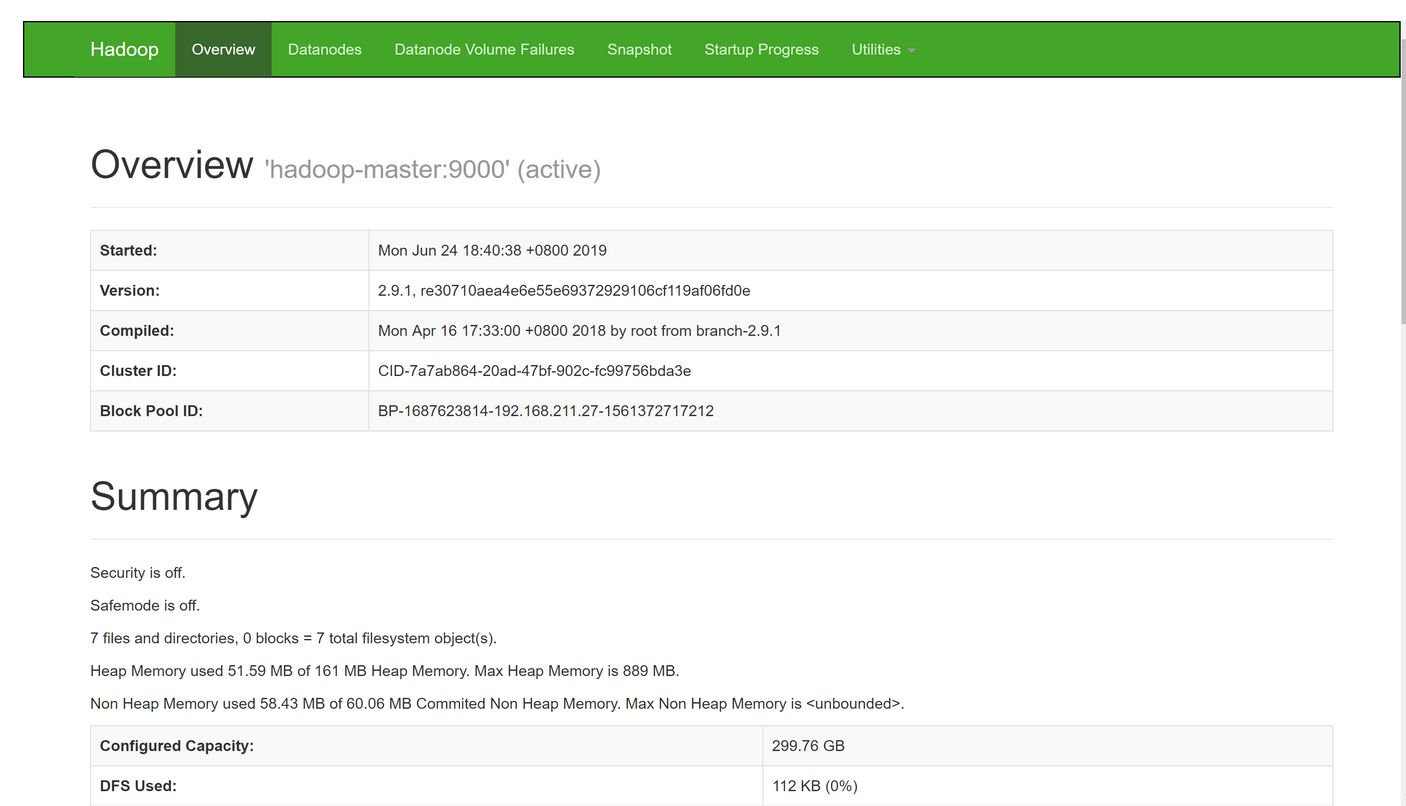The height and width of the screenshot is (806, 1406).
Task: Select version value 2.9.1, re30710aea4e6e55e...
Action: (564, 290)
